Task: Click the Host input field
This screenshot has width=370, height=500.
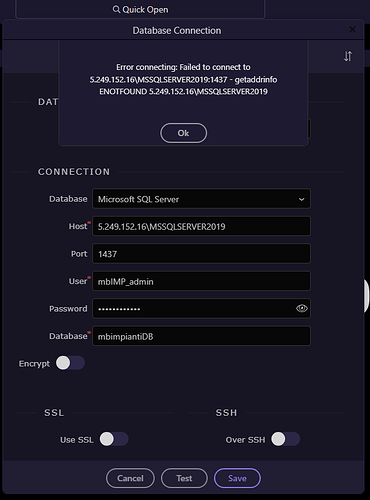Action: pos(201,226)
